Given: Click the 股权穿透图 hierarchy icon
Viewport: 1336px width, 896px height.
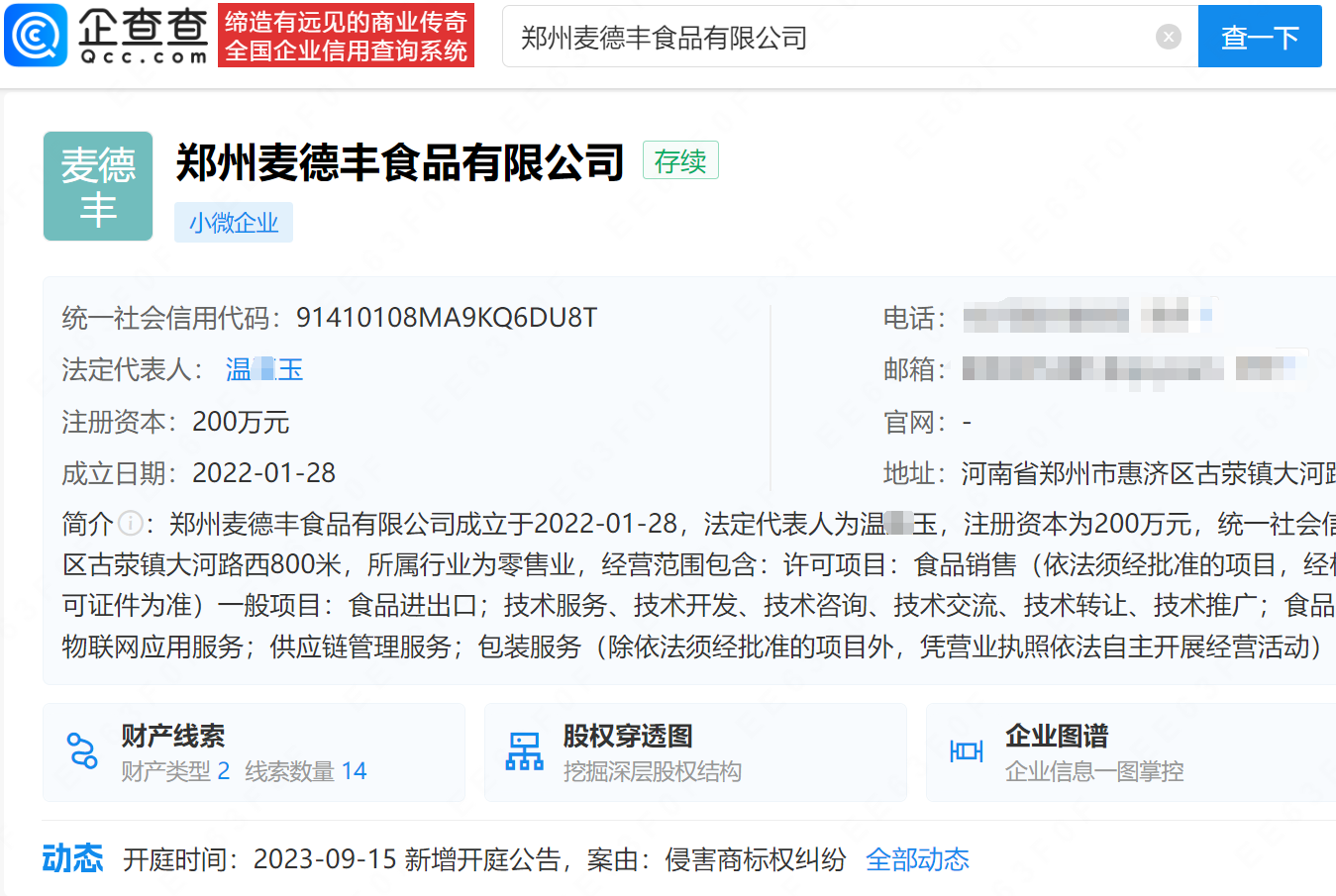Looking at the screenshot, I should (x=524, y=751).
